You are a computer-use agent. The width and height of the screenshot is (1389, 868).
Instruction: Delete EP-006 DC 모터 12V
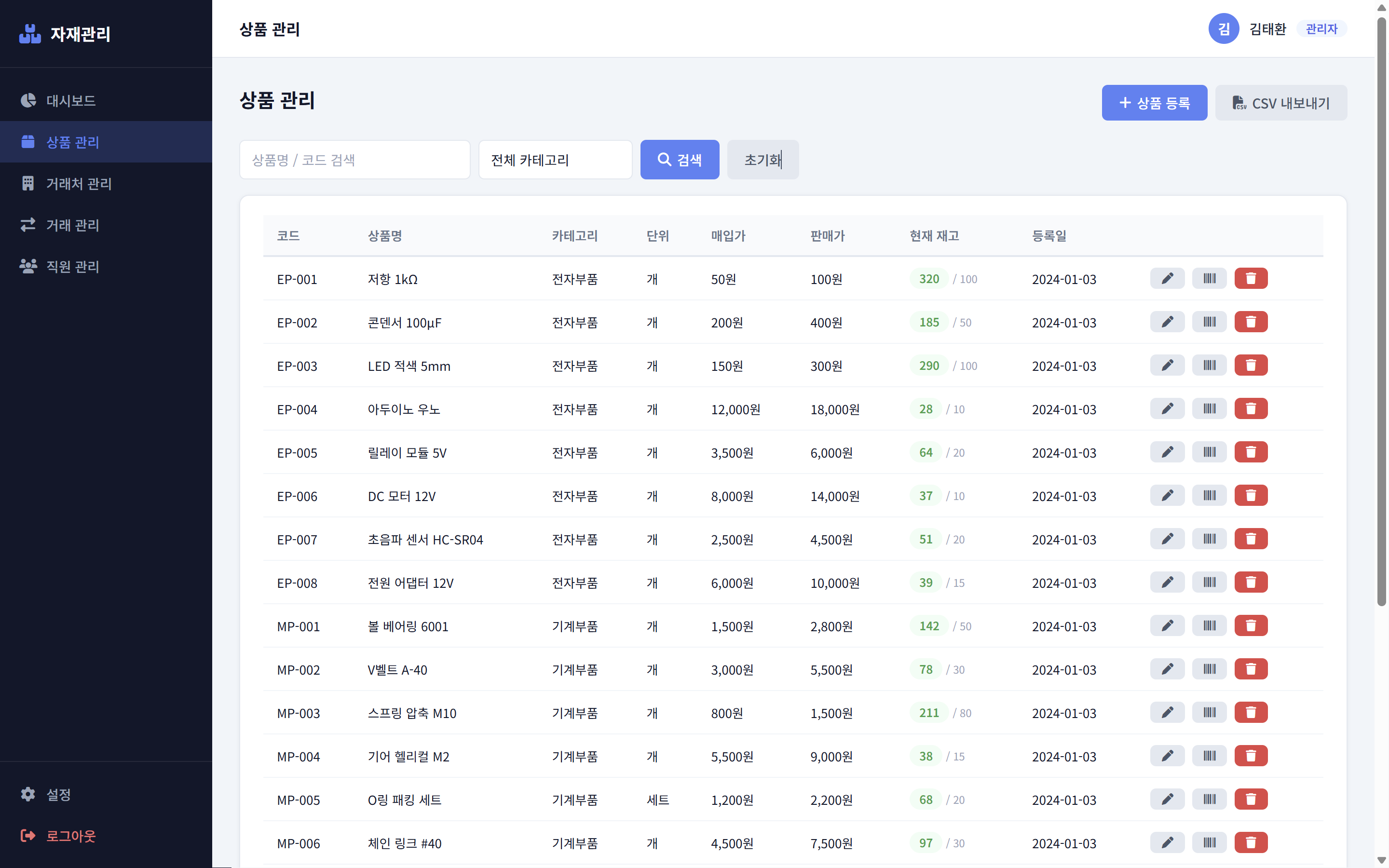pyautogui.click(x=1251, y=496)
